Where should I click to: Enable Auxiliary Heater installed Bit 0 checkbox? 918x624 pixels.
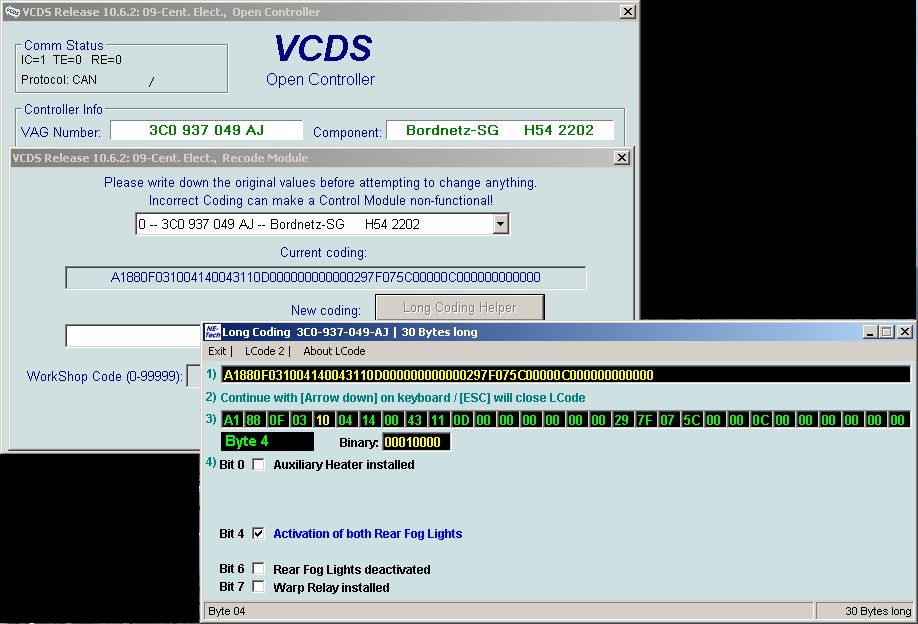[x=258, y=465]
